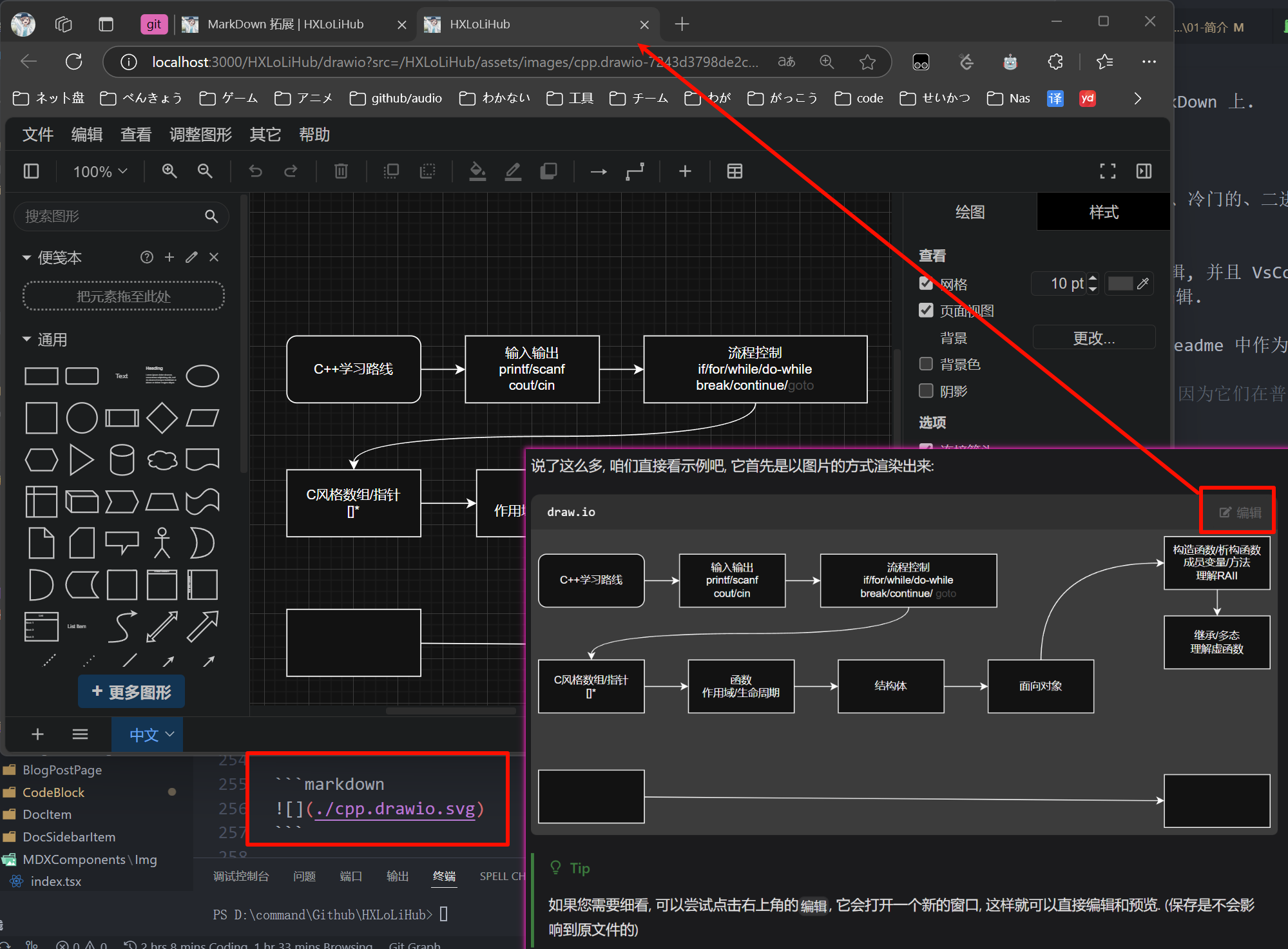1288x949 pixels.
Task: Undo the last diagram action
Action: pos(255,171)
